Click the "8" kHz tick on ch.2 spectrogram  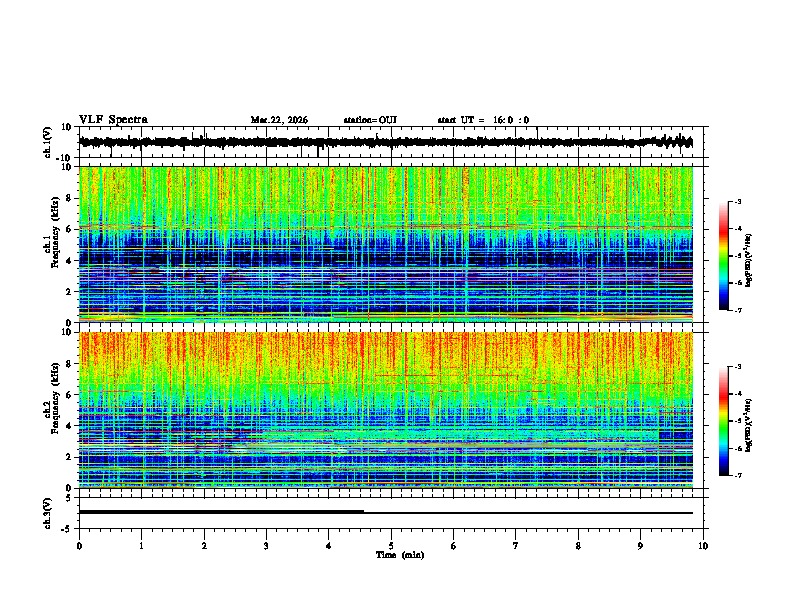(x=69, y=364)
